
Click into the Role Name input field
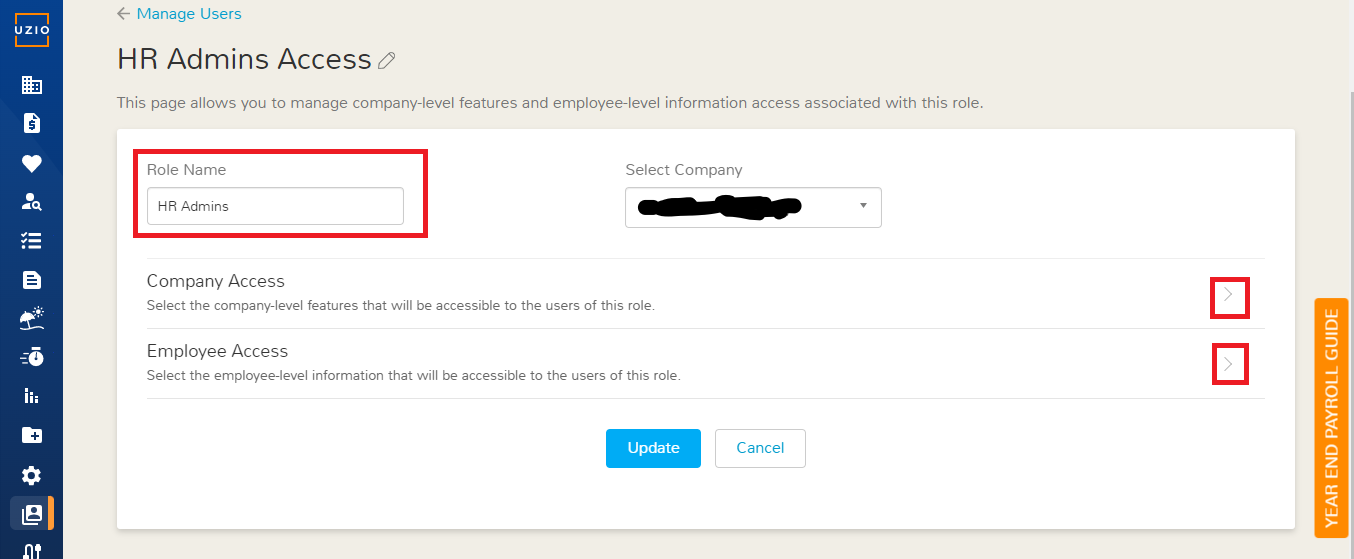pos(275,206)
